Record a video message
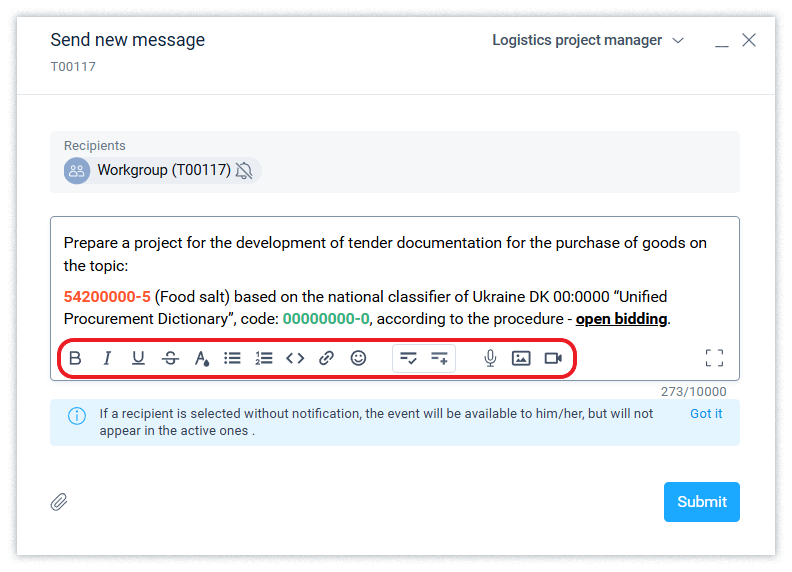This screenshot has width=792, height=572. [x=553, y=358]
